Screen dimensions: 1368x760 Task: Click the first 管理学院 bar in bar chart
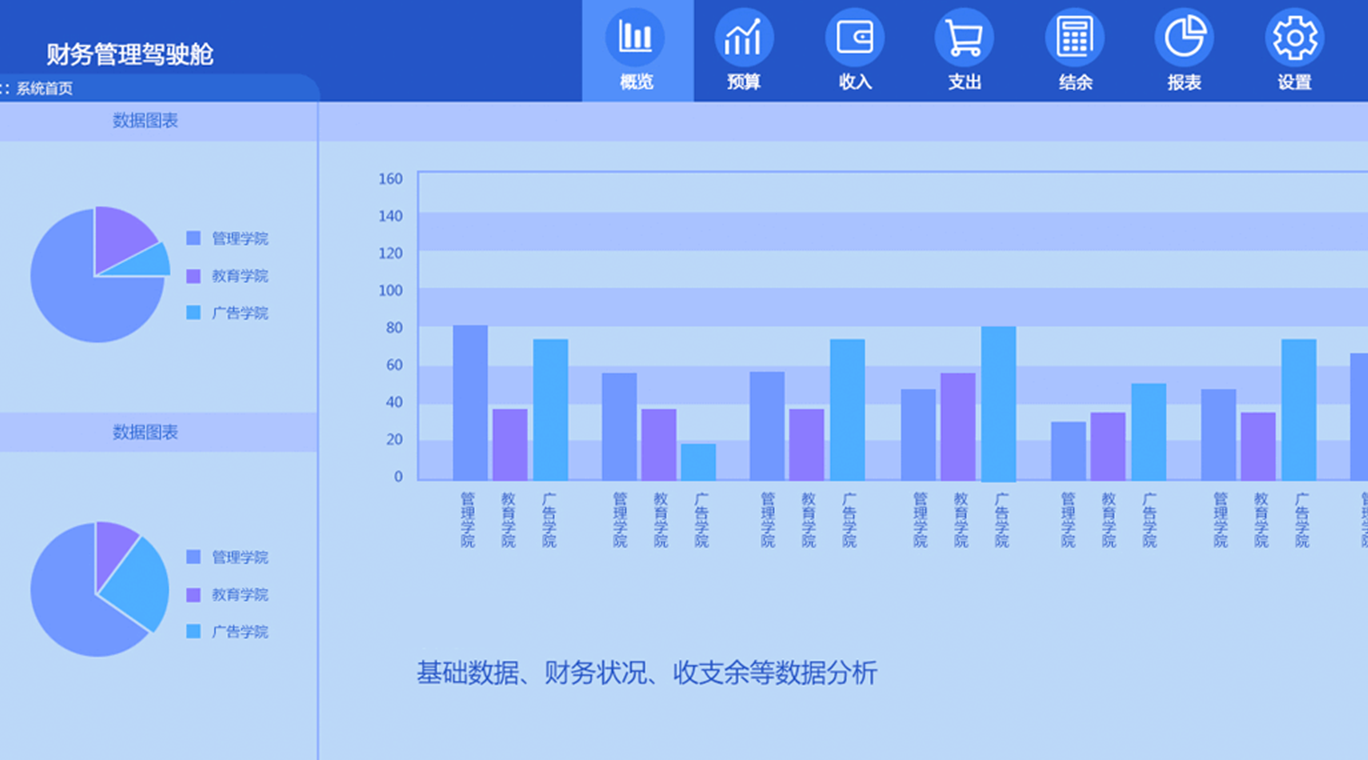coord(470,402)
